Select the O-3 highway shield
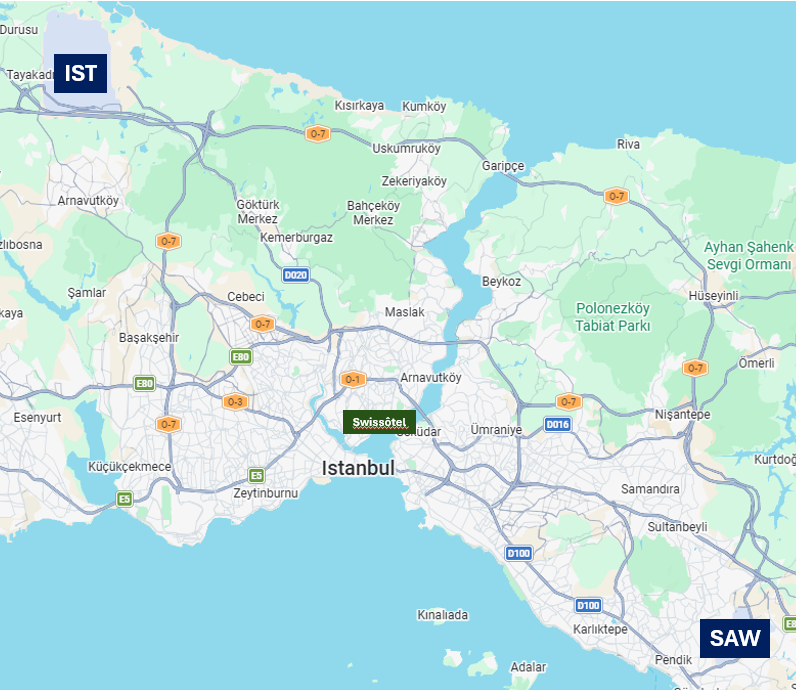 pyautogui.click(x=235, y=402)
